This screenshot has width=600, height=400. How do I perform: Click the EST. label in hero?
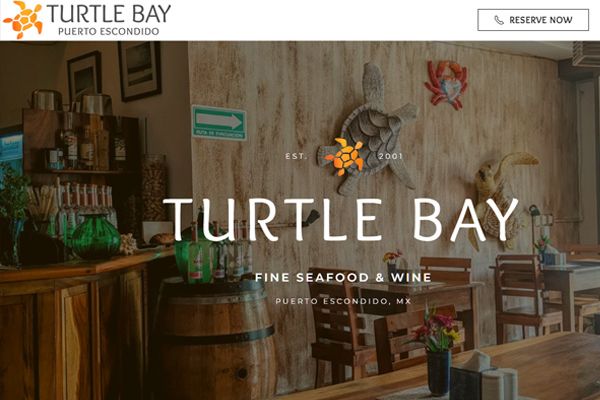297,156
